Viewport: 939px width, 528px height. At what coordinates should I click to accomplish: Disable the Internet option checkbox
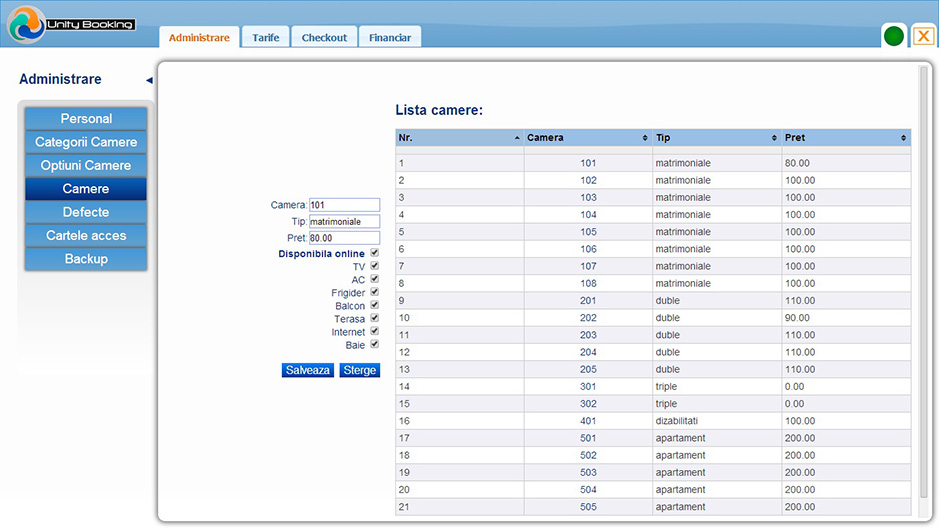[375, 331]
